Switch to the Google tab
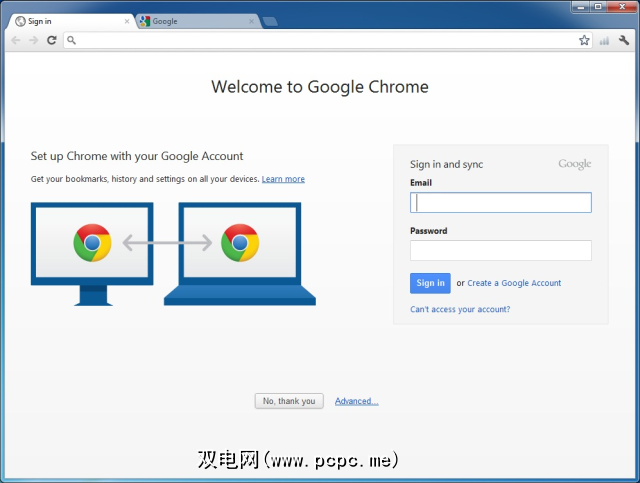The width and height of the screenshot is (640, 483). (198, 21)
